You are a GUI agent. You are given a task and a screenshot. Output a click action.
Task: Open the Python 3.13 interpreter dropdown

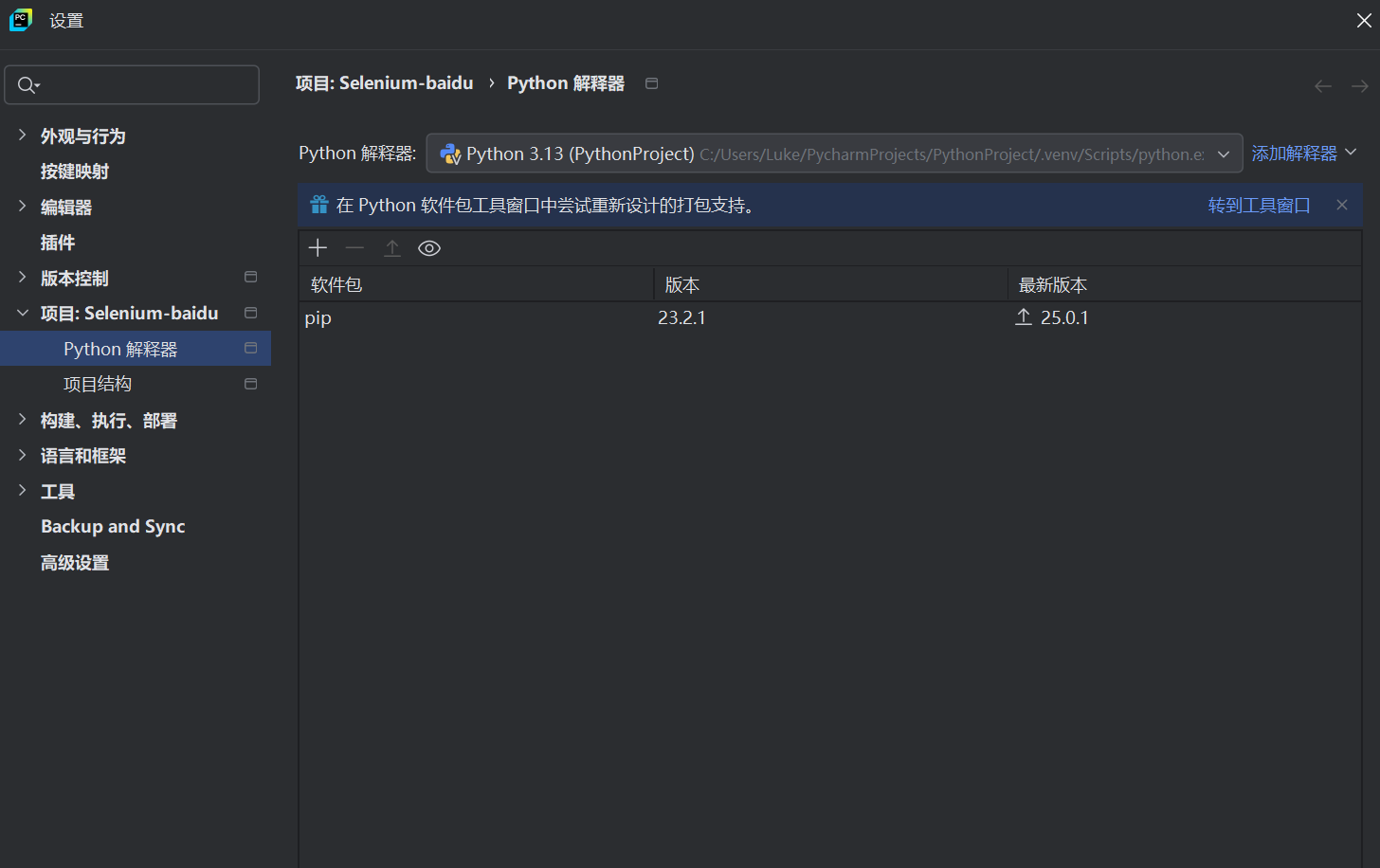1224,153
